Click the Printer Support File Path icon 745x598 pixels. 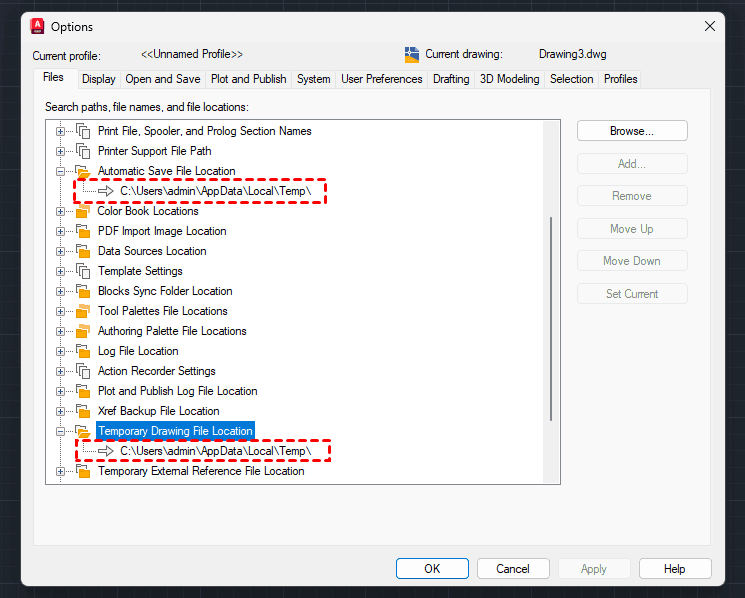83,151
